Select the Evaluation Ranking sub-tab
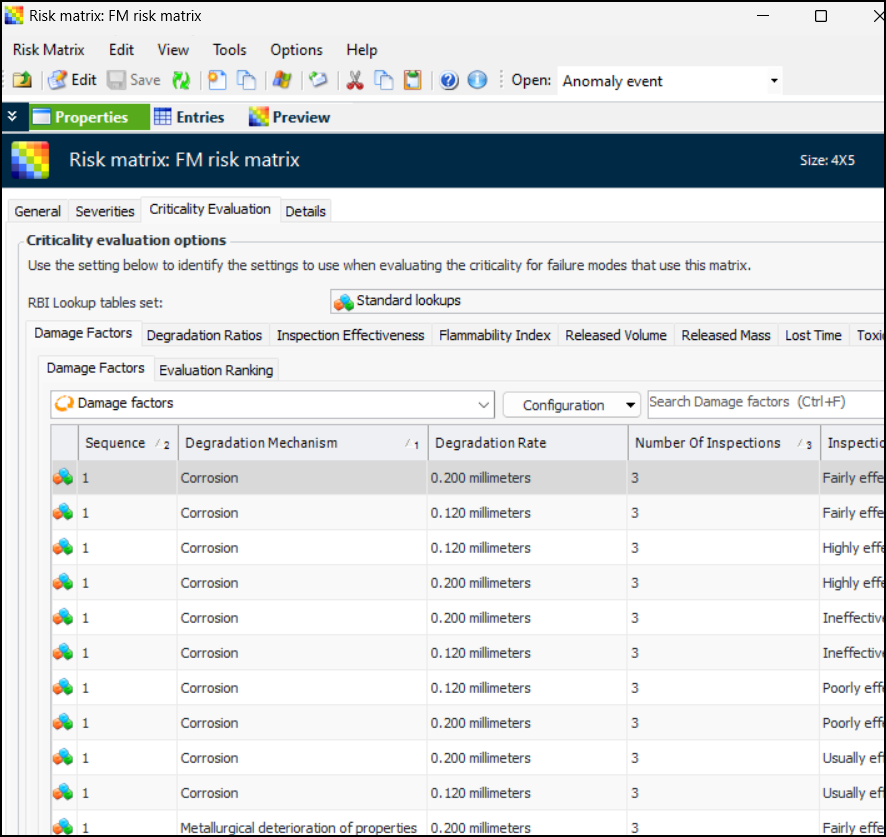Screen dimensions: 886x837 (216, 370)
